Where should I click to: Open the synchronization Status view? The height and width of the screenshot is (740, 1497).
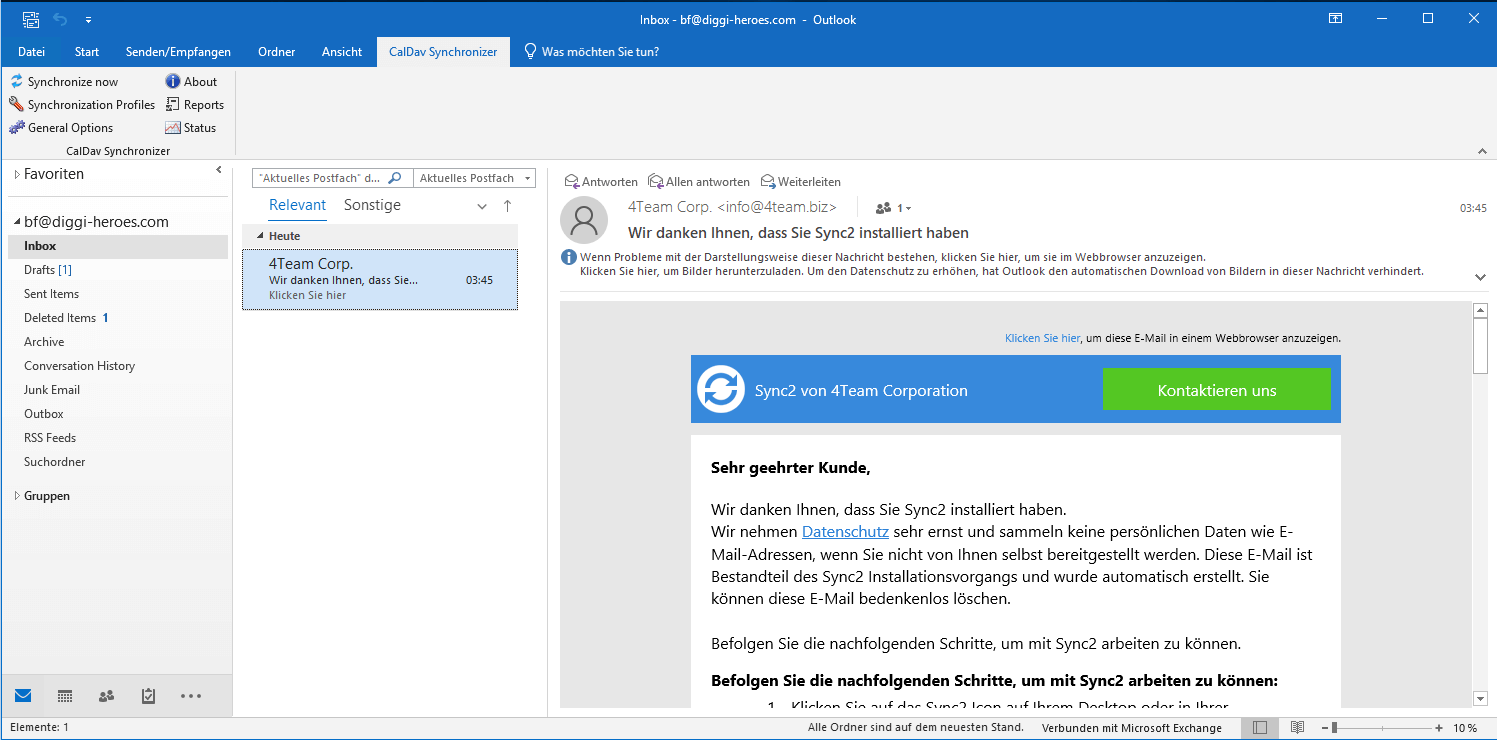click(x=191, y=128)
